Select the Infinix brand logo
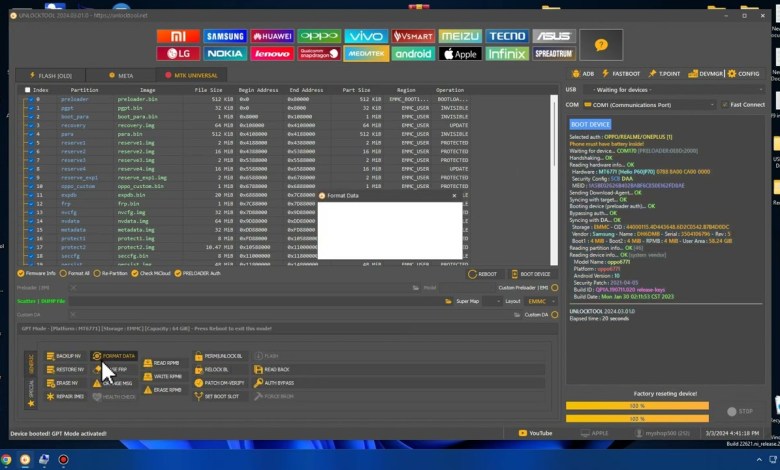Image resolution: width=780 pixels, height=470 pixels. (507, 54)
